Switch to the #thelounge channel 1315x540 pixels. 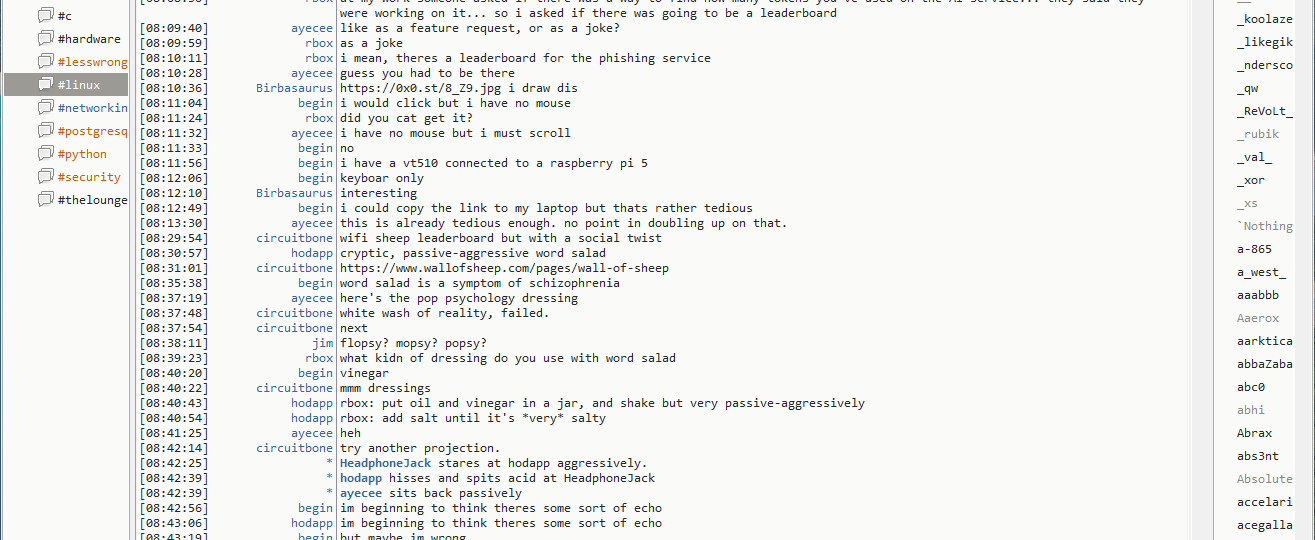[x=92, y=199]
